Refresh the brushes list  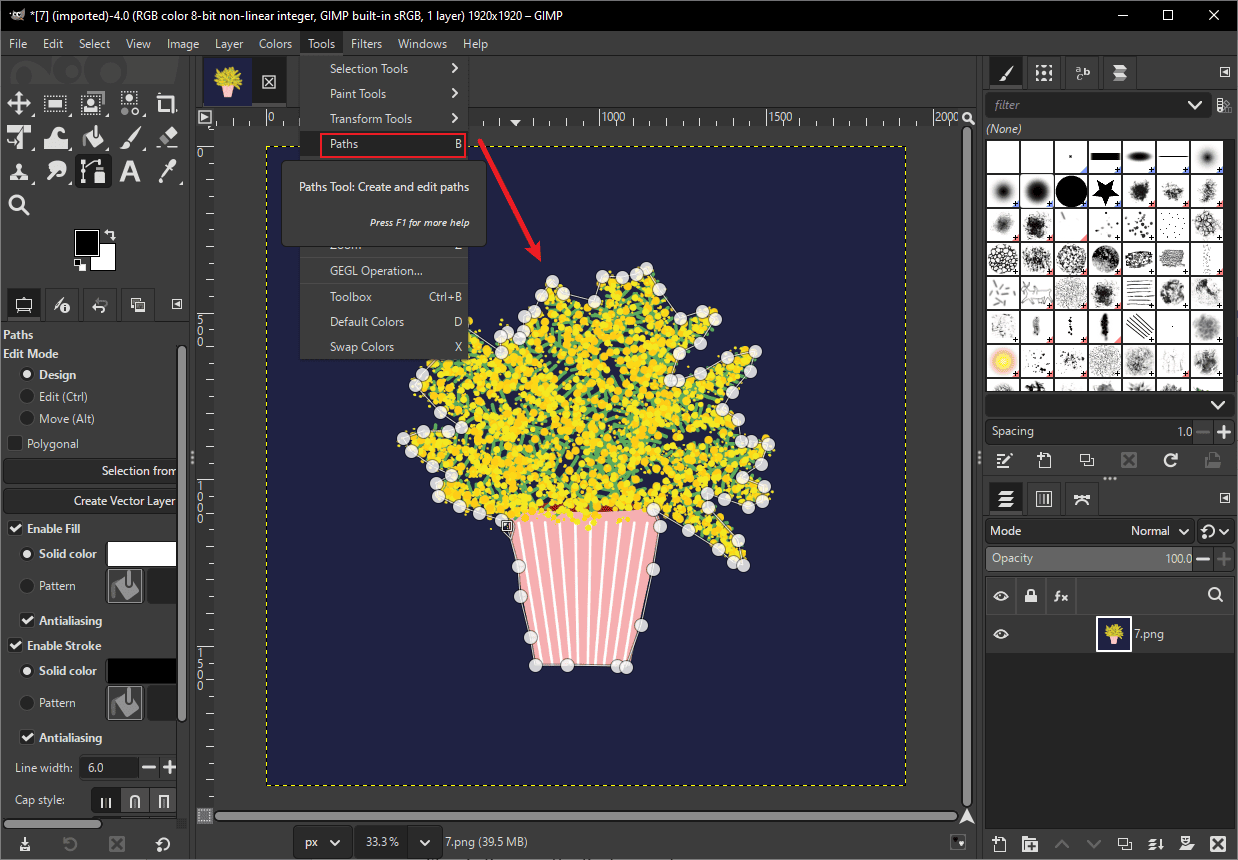tap(1169, 460)
